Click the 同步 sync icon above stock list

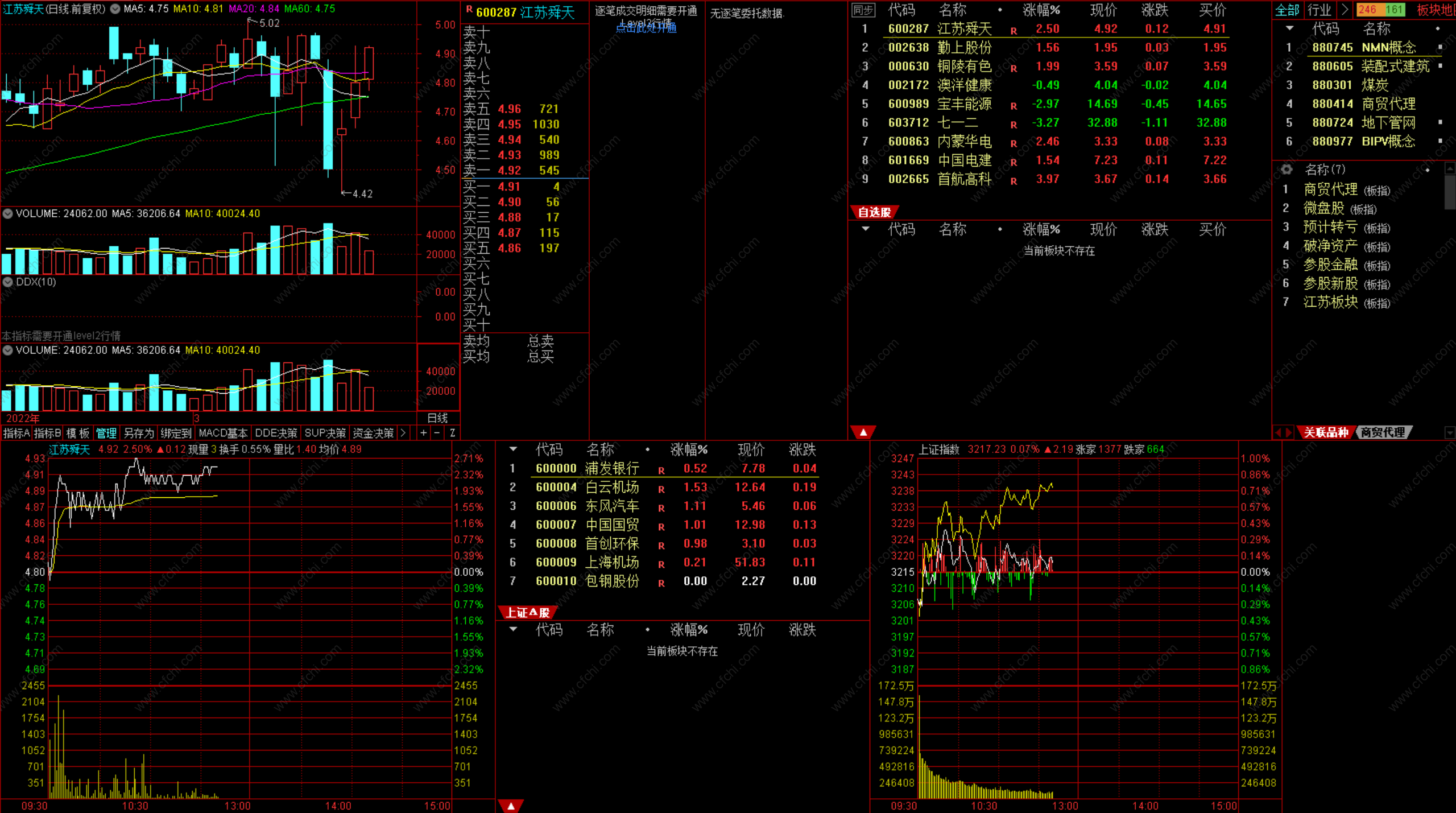(863, 10)
